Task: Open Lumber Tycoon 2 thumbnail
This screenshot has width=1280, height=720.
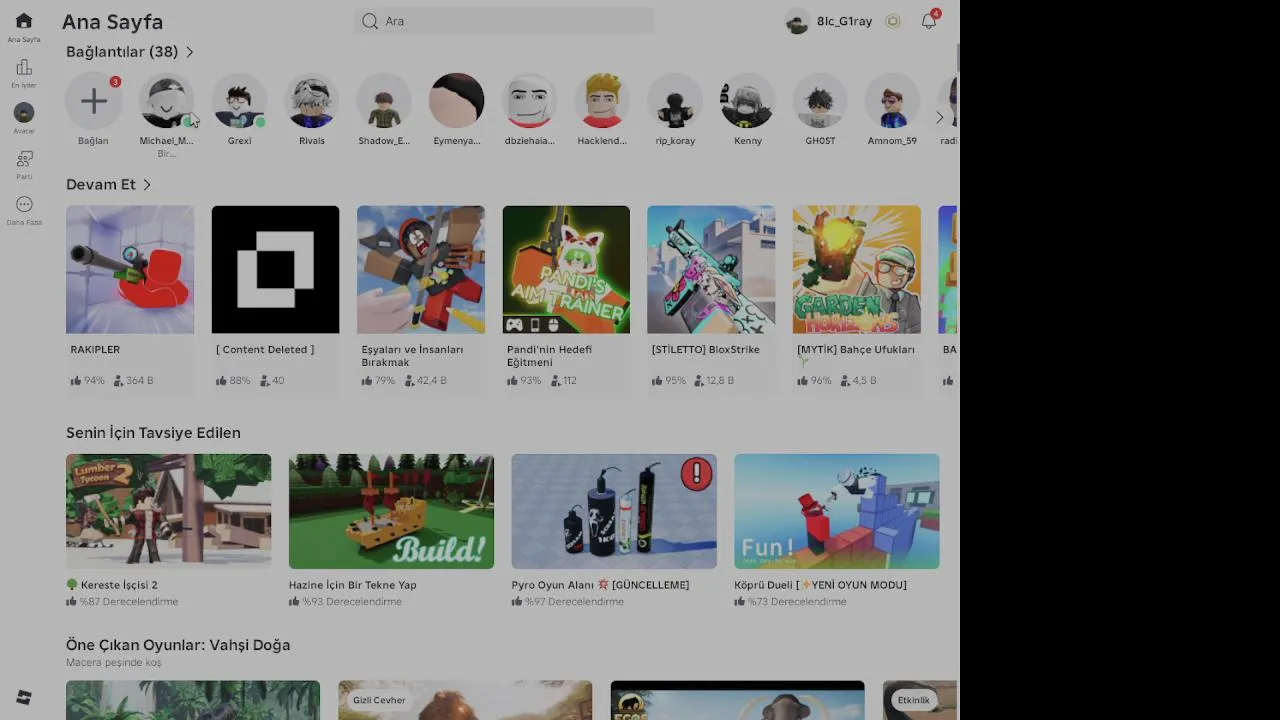Action: [168, 511]
